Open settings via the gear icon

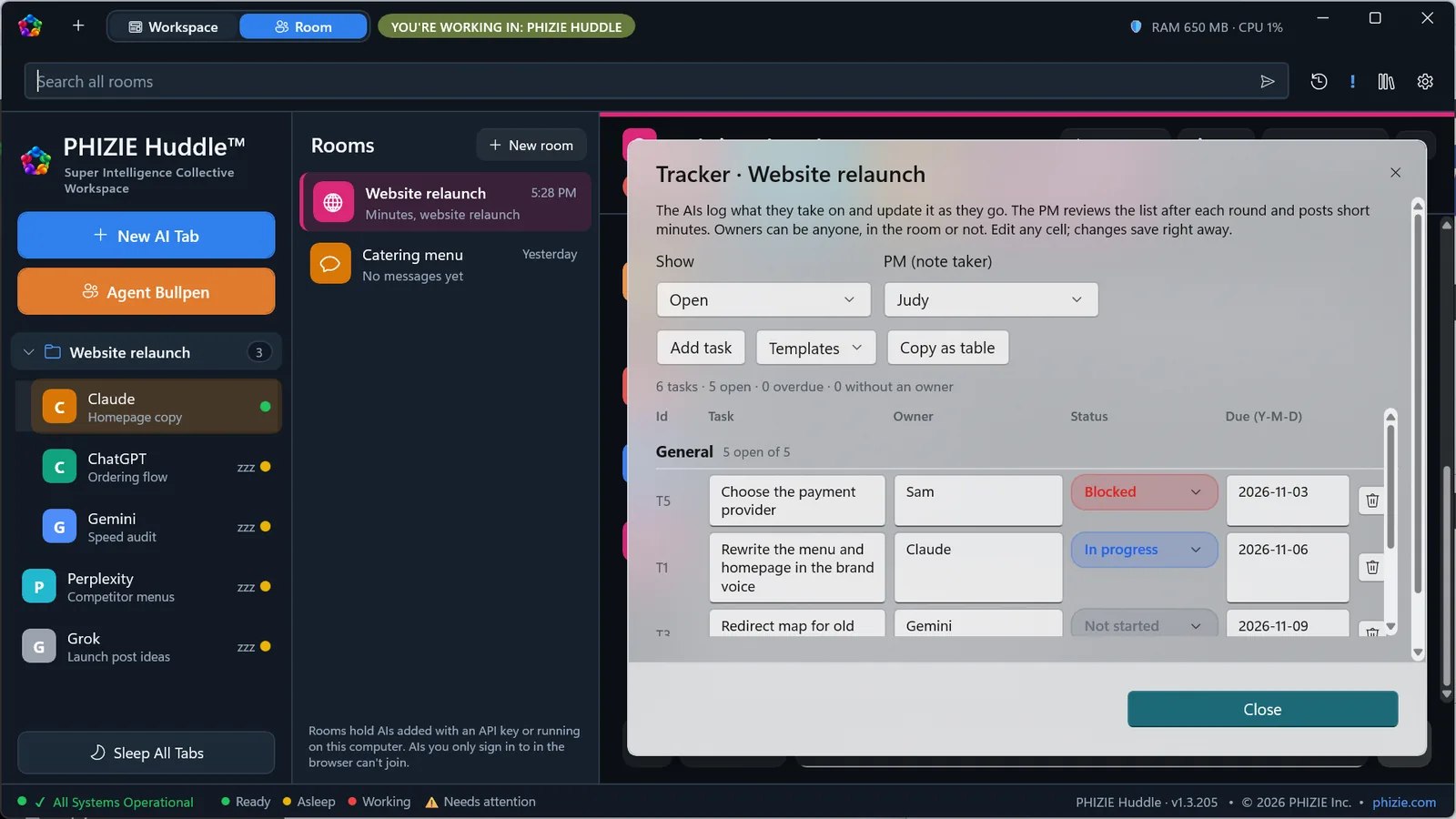[x=1425, y=82]
